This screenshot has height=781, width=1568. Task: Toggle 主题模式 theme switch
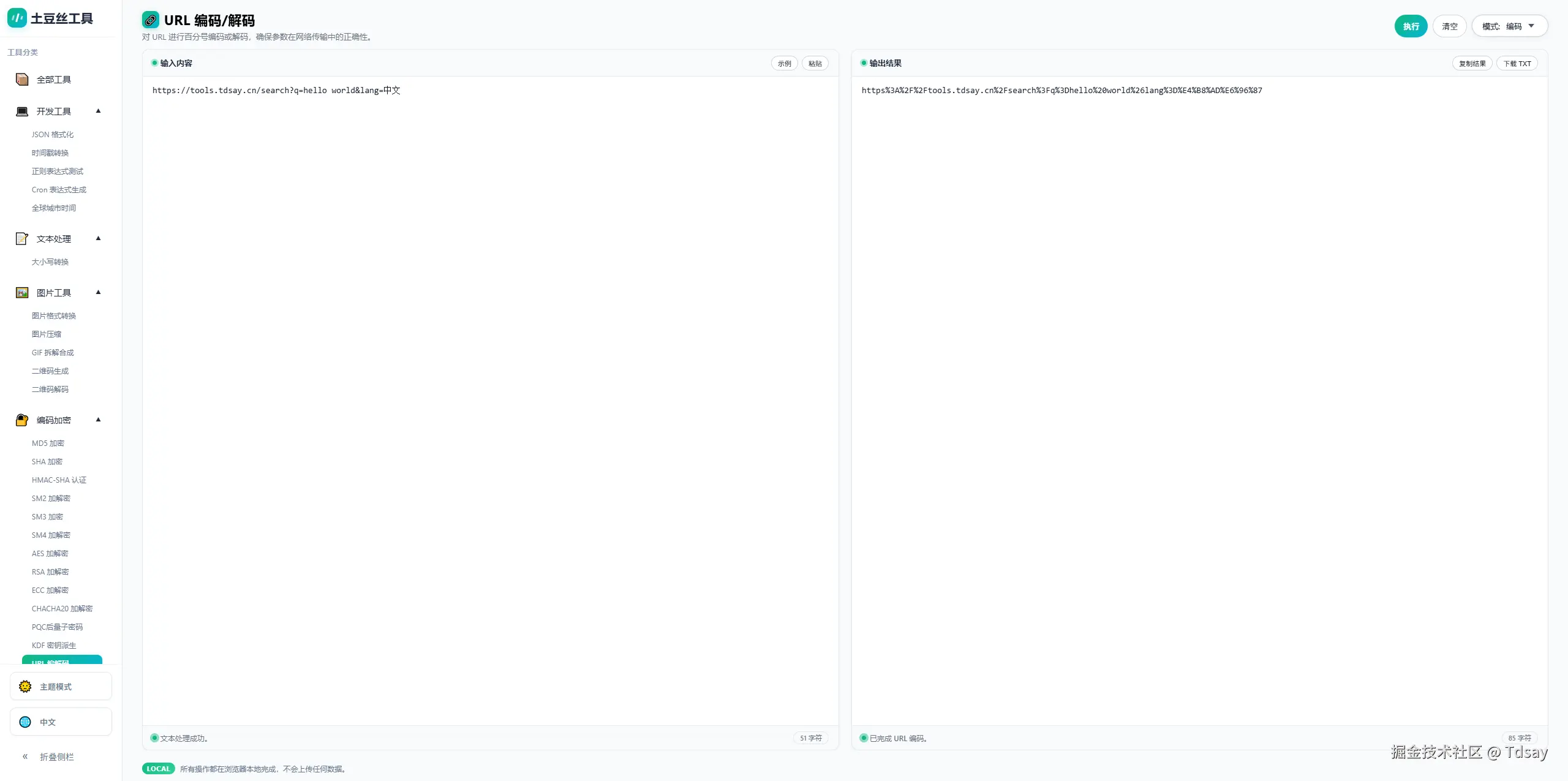point(61,687)
